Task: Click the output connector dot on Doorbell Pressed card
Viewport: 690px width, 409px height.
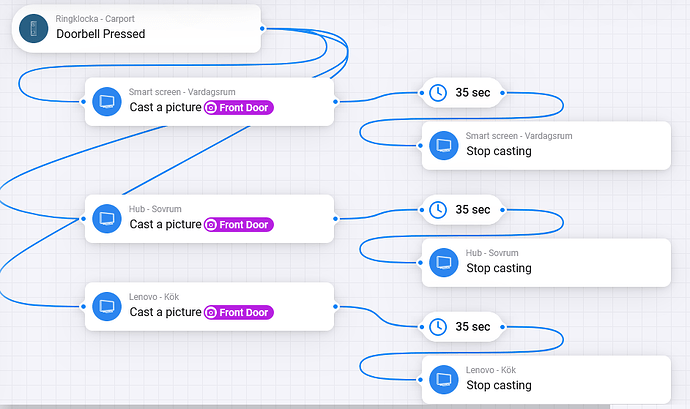Action: pyautogui.click(x=262, y=29)
